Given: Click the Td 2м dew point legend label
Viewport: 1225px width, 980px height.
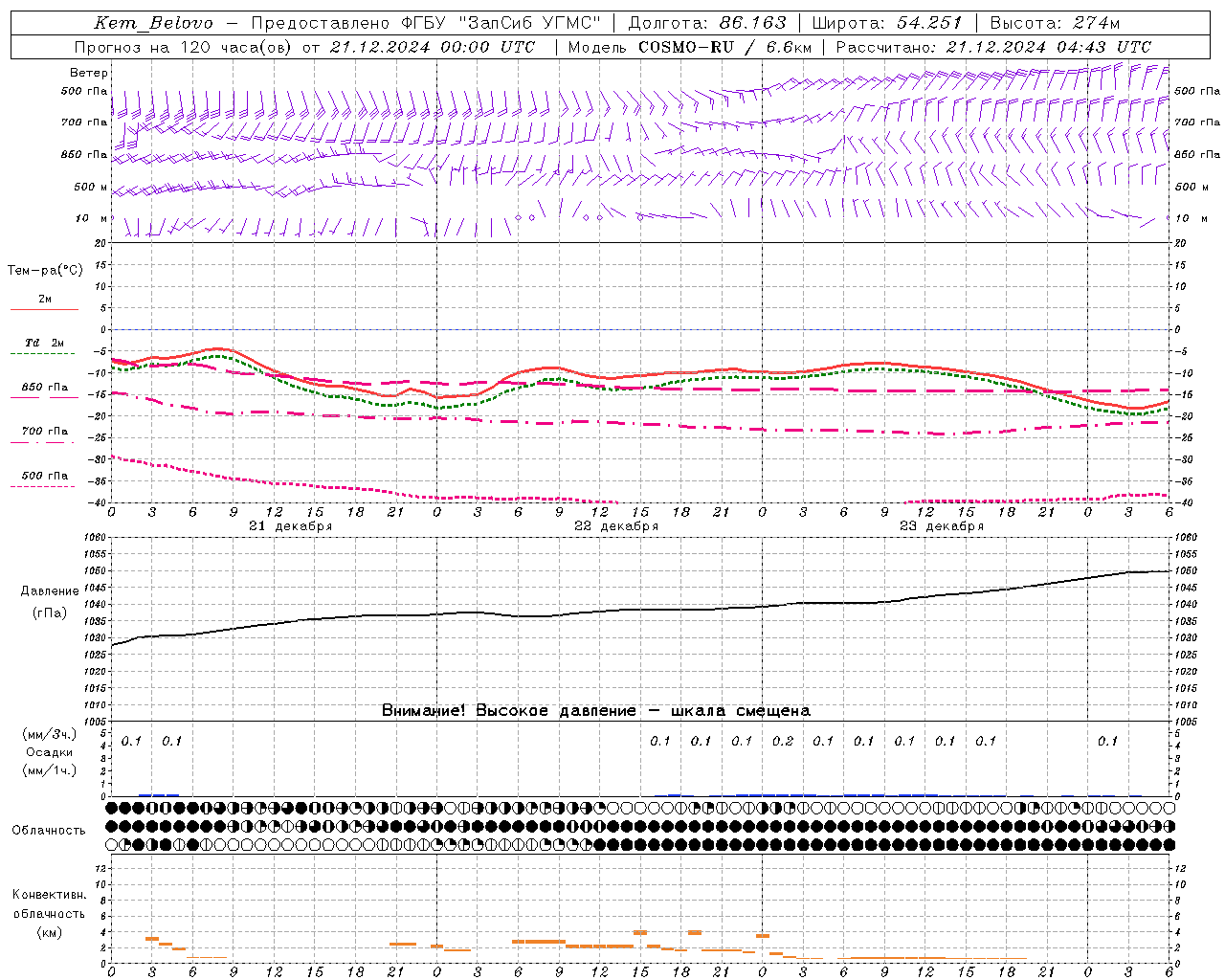Looking at the screenshot, I should click(x=44, y=343).
